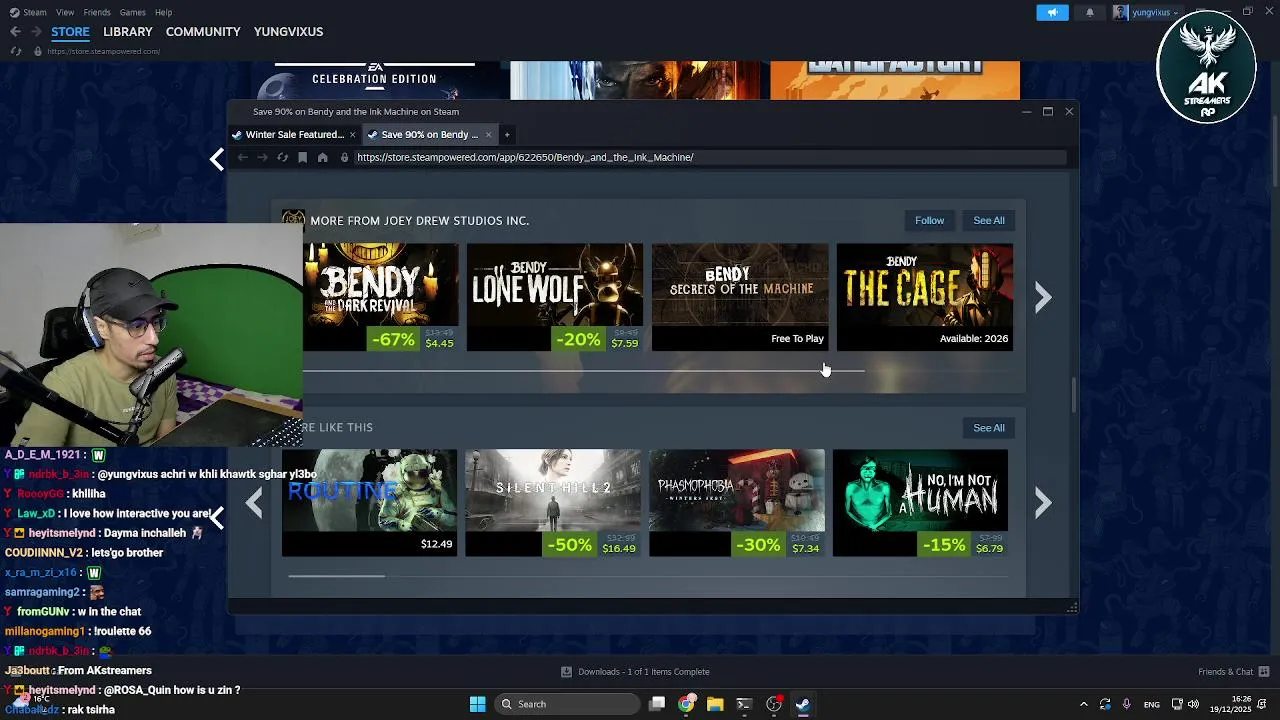
Task: See All from Joey Drew Studios
Action: click(x=989, y=220)
